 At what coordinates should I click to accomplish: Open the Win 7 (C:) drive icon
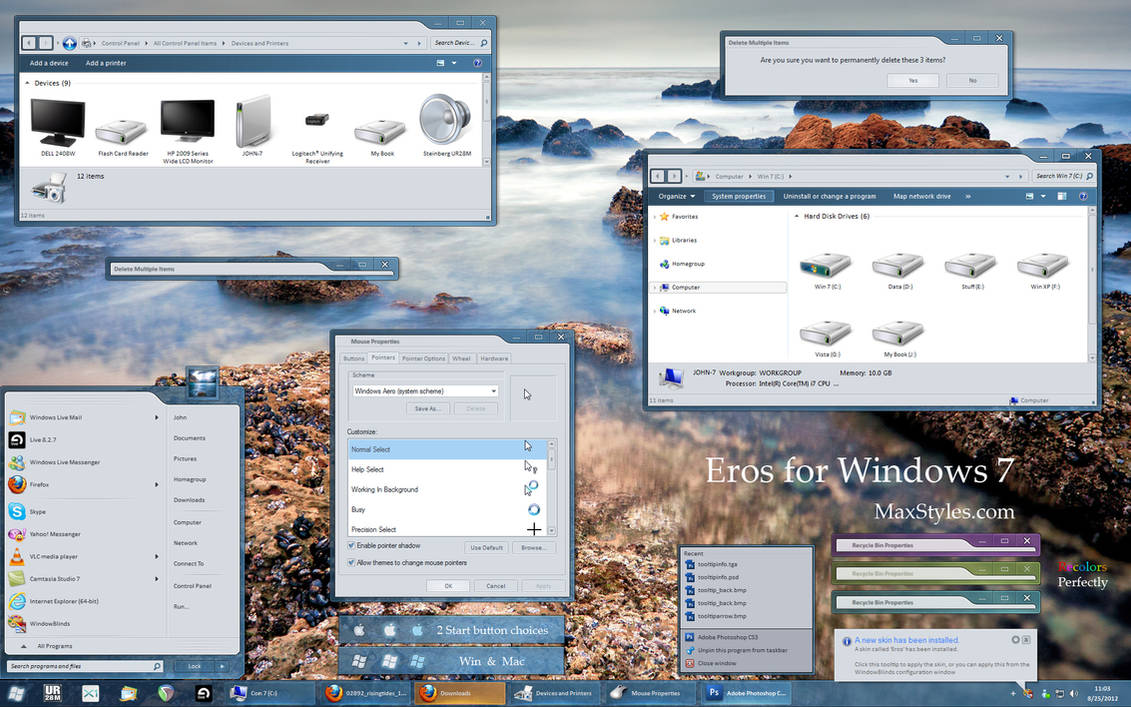click(x=826, y=265)
